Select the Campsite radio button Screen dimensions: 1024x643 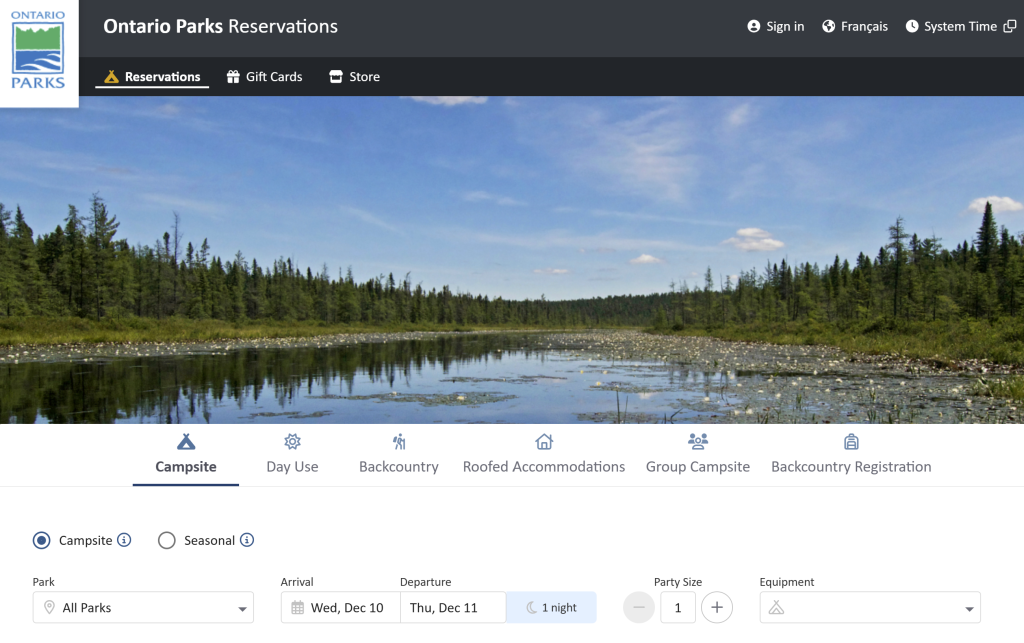tap(41, 540)
